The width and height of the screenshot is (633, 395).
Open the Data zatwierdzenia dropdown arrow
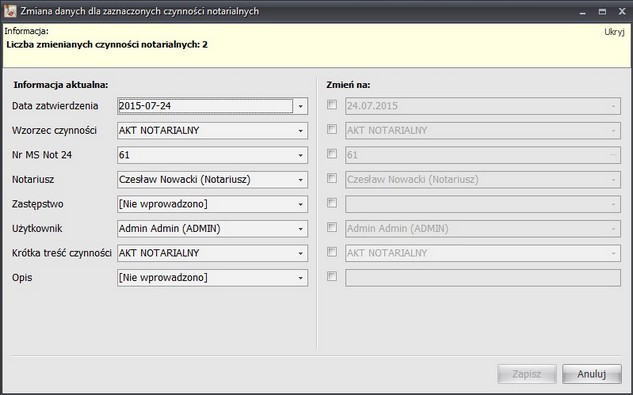(x=300, y=106)
